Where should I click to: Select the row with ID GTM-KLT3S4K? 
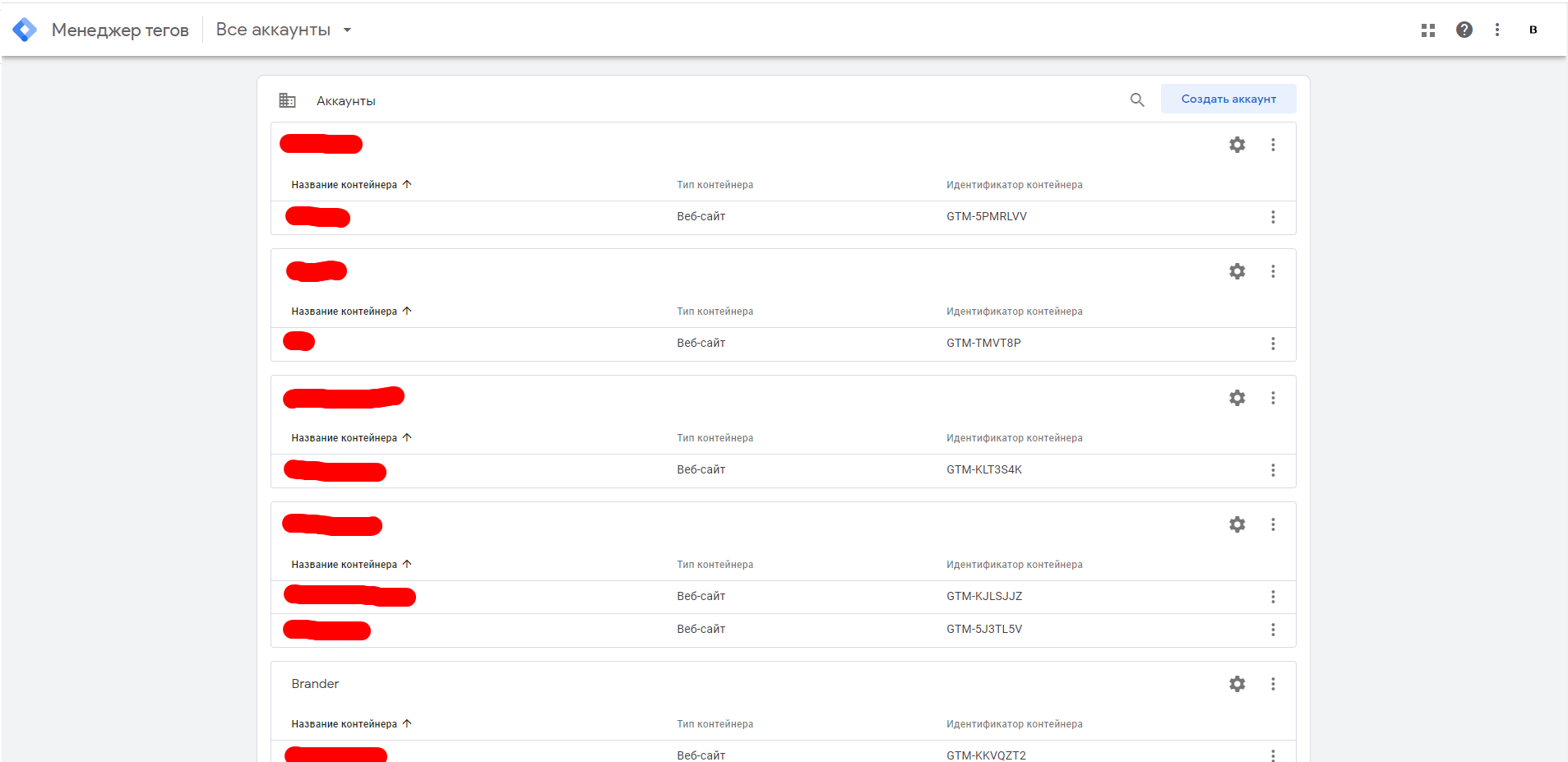[x=983, y=470]
